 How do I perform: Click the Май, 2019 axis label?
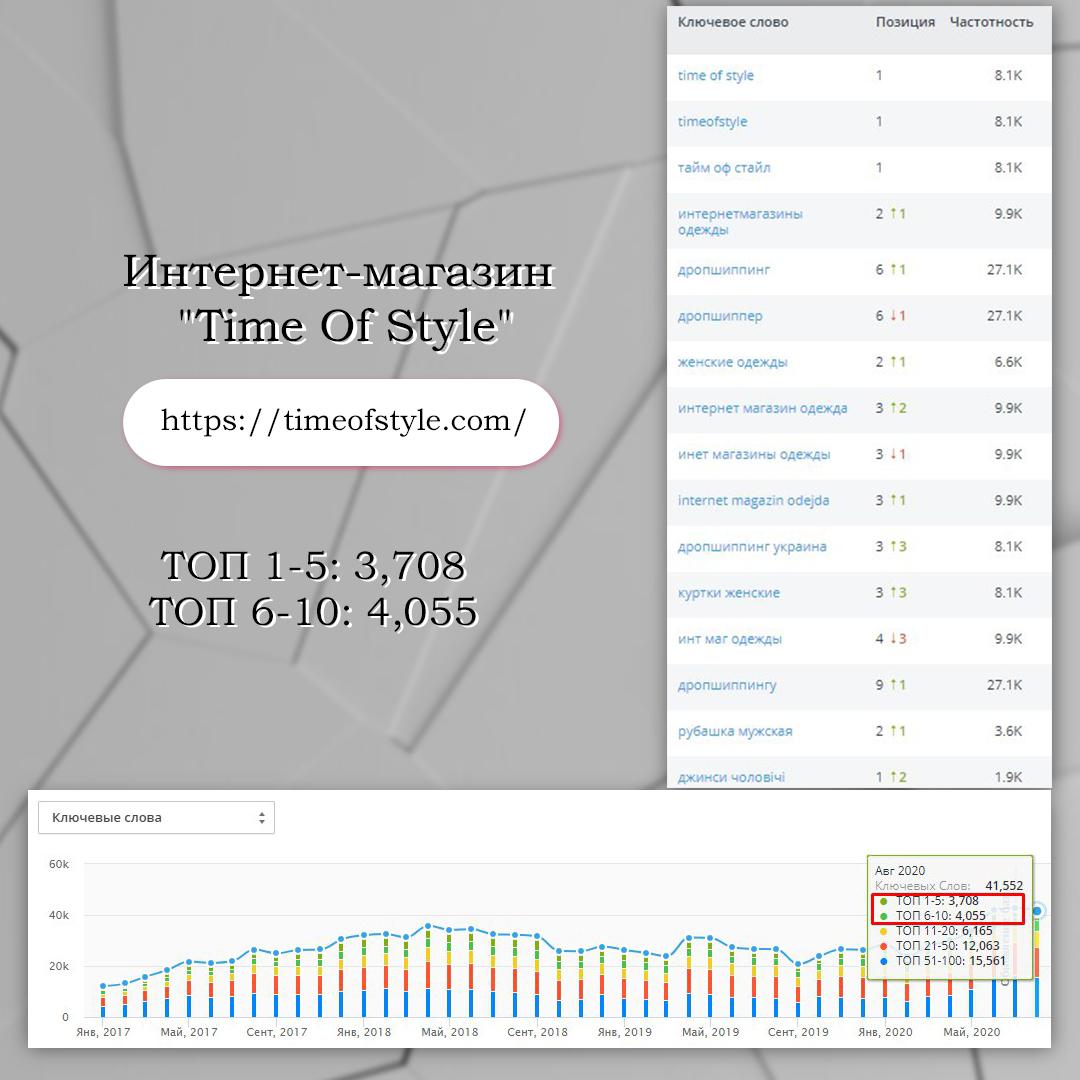tap(710, 1032)
